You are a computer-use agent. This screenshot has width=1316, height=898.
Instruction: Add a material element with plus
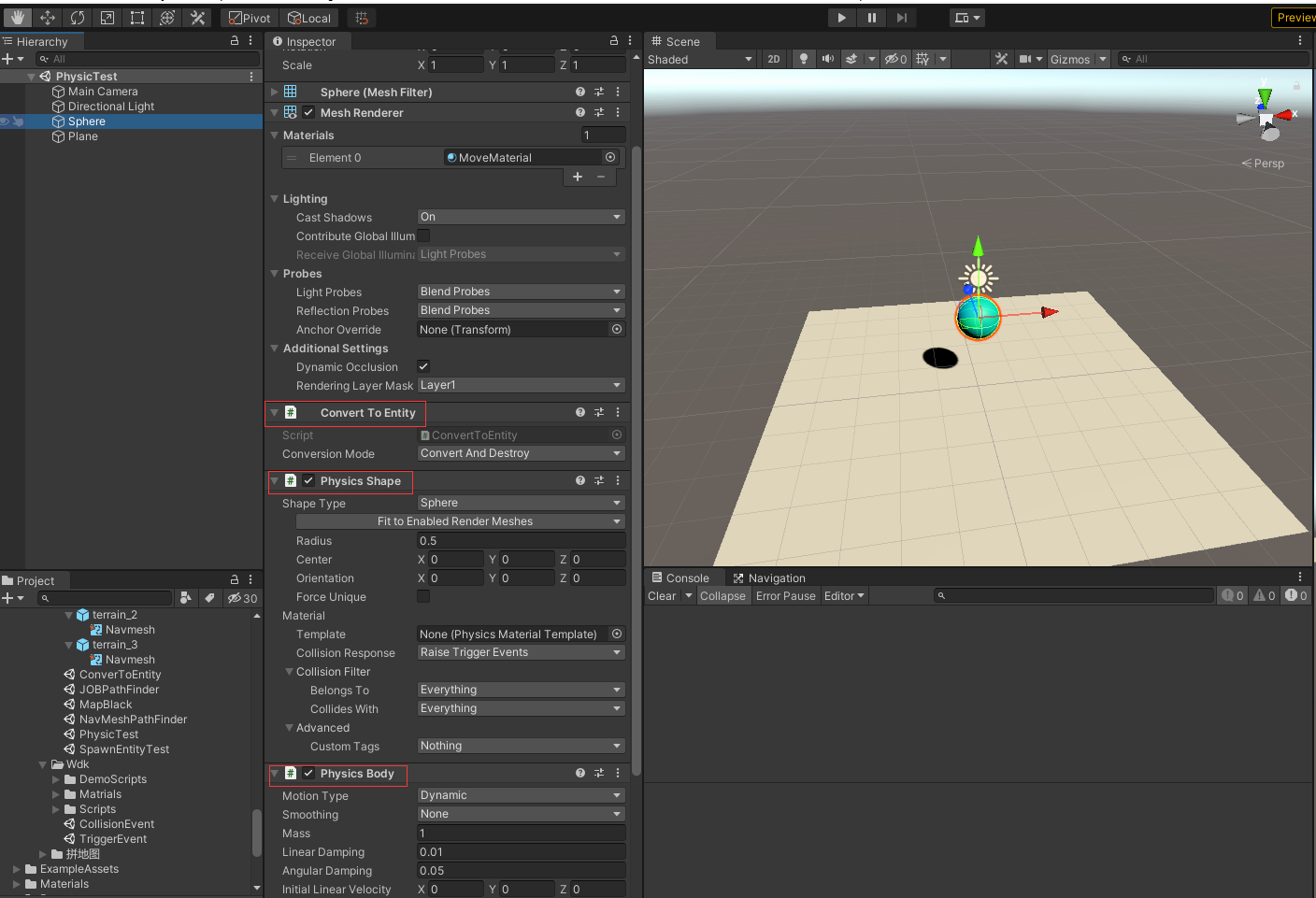[578, 177]
